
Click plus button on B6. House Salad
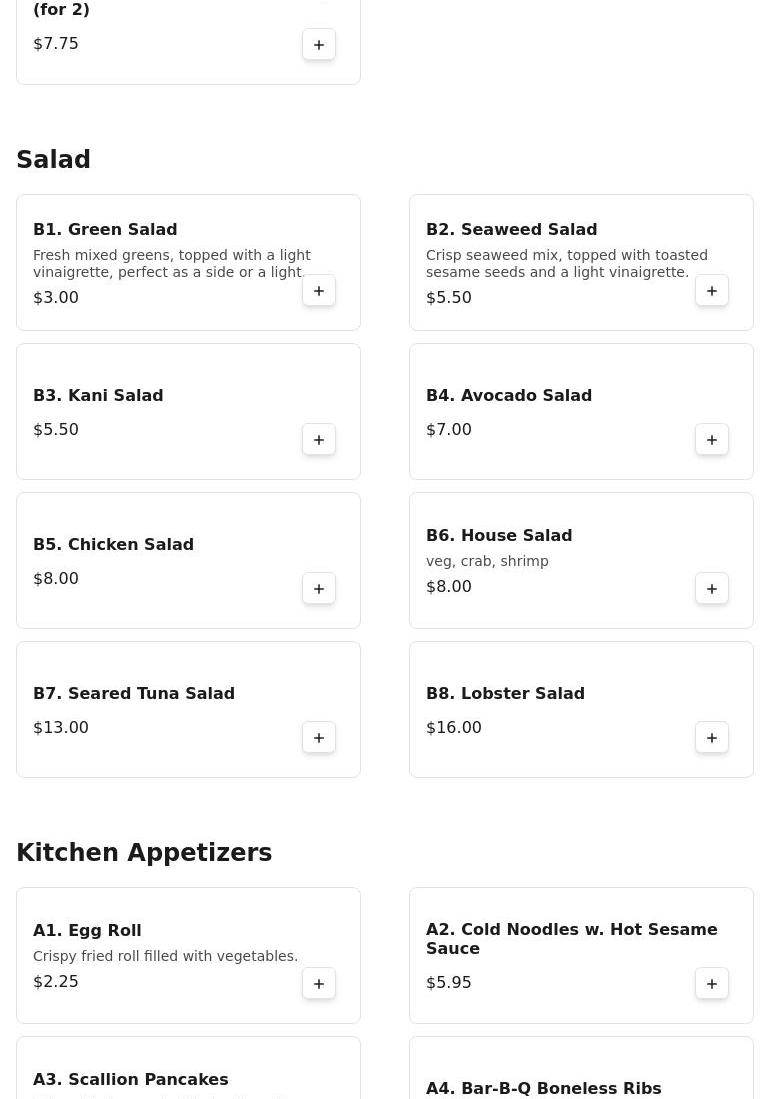712,589
